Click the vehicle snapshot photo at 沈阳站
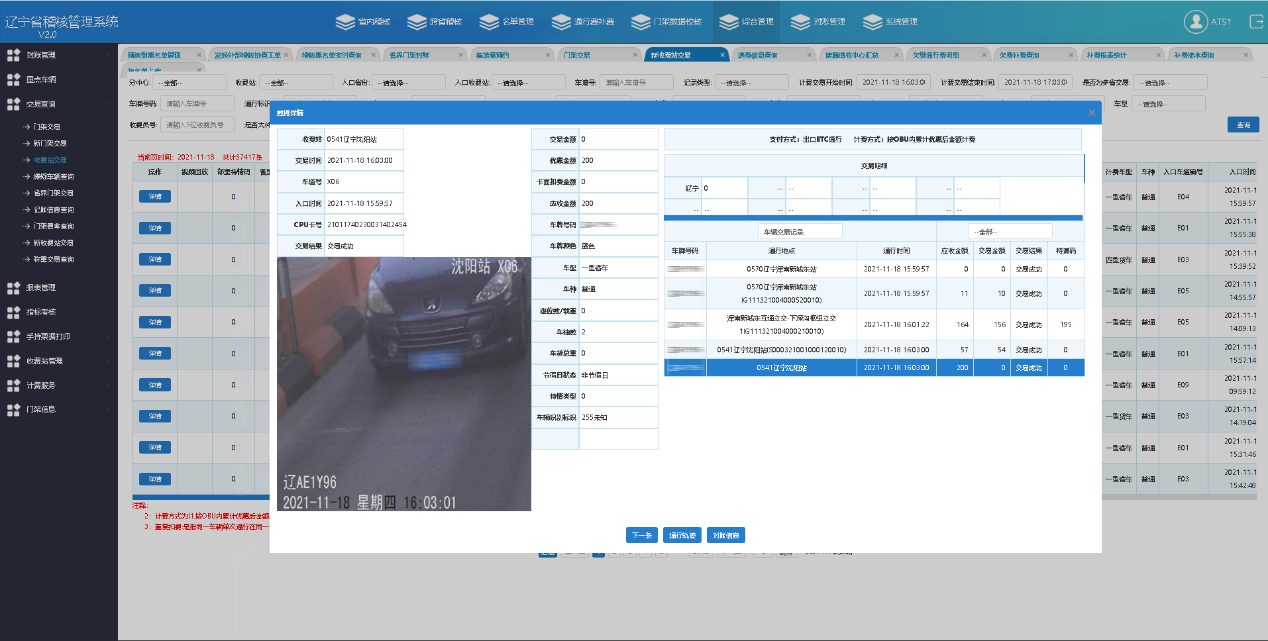Viewport: 1268px width, 641px height. [404, 385]
